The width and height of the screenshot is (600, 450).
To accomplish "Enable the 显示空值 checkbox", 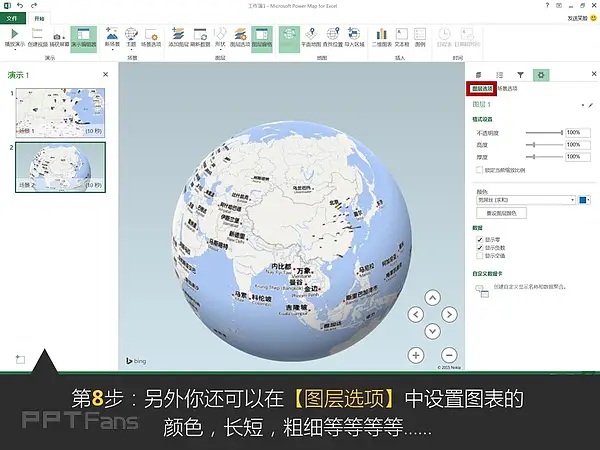I will [478, 254].
